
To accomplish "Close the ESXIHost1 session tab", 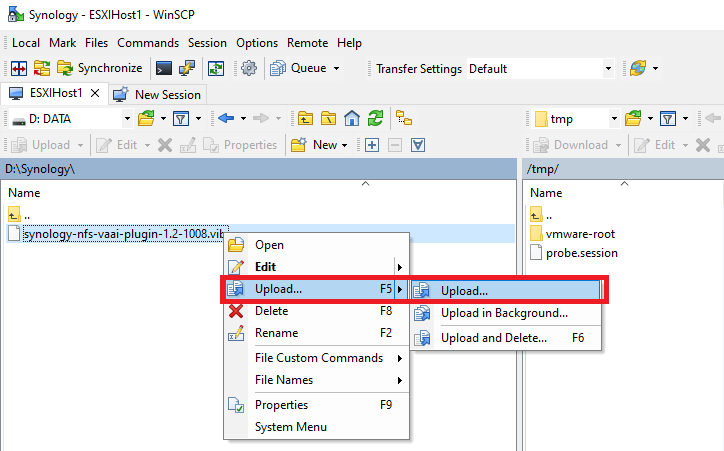I will [x=95, y=94].
